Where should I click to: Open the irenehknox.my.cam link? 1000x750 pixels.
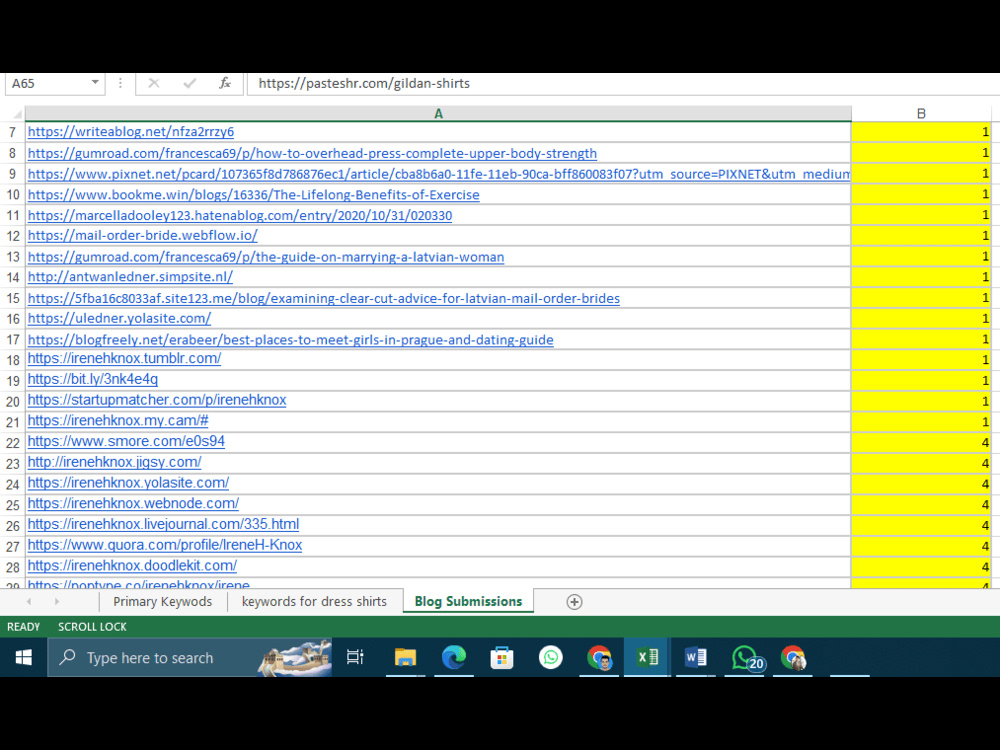[118, 421]
